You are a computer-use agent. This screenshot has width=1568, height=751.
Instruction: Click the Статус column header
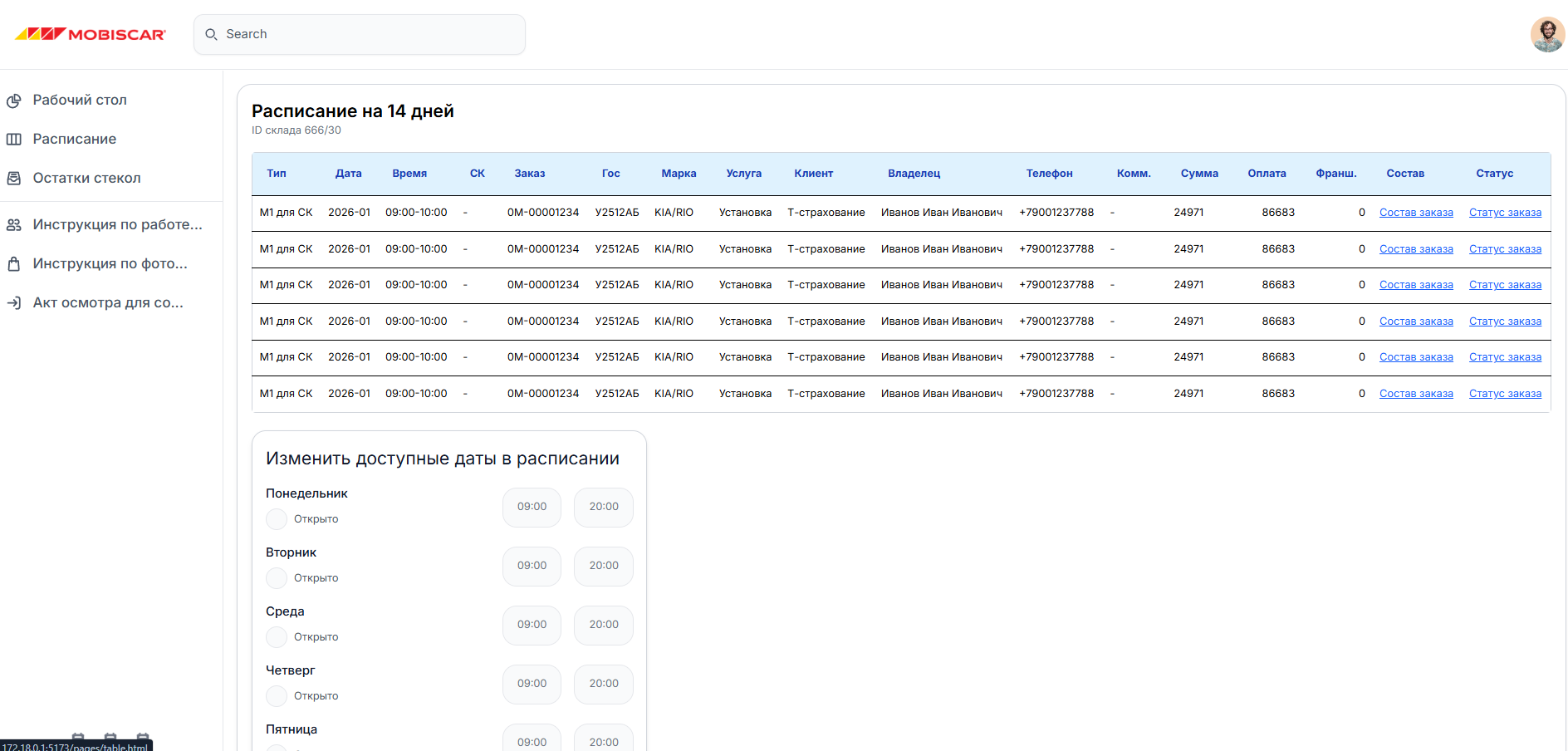1494,174
